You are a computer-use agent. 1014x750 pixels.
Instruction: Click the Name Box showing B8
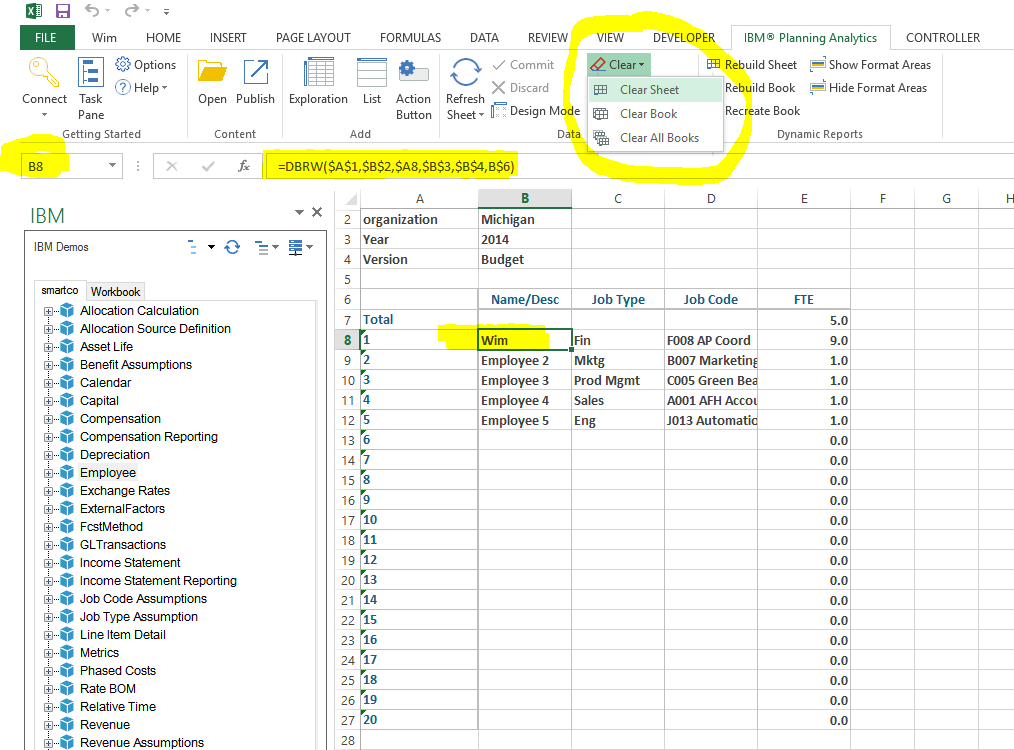click(63, 166)
